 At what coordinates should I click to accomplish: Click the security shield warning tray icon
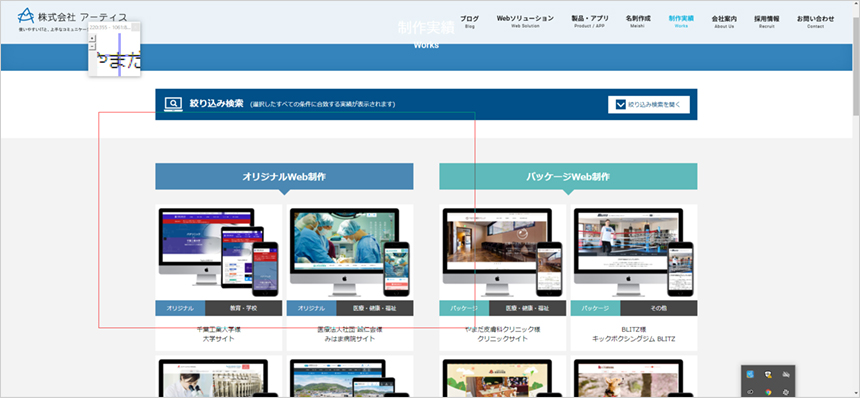coord(768,374)
